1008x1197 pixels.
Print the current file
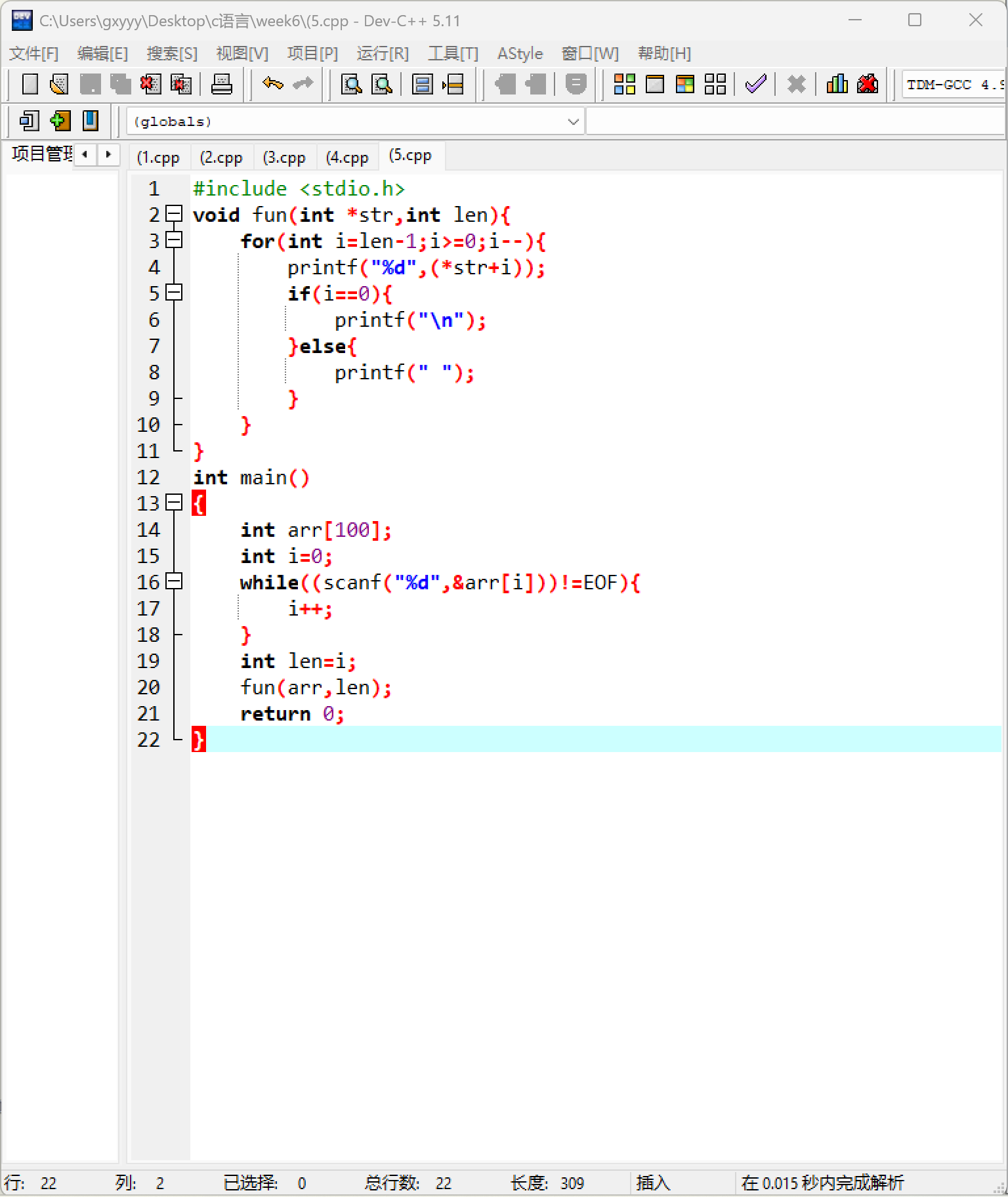[x=221, y=84]
